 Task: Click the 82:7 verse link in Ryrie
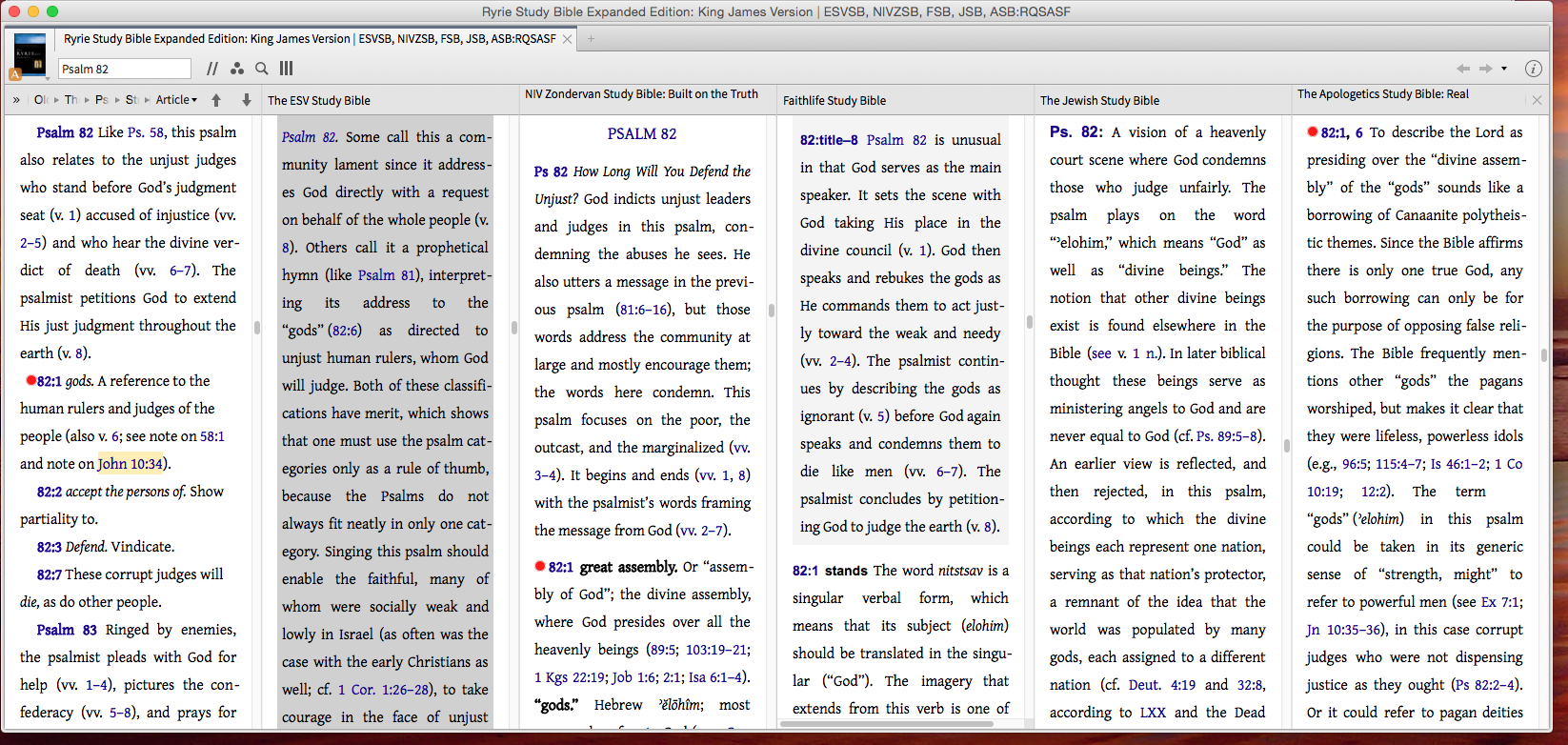click(x=50, y=574)
